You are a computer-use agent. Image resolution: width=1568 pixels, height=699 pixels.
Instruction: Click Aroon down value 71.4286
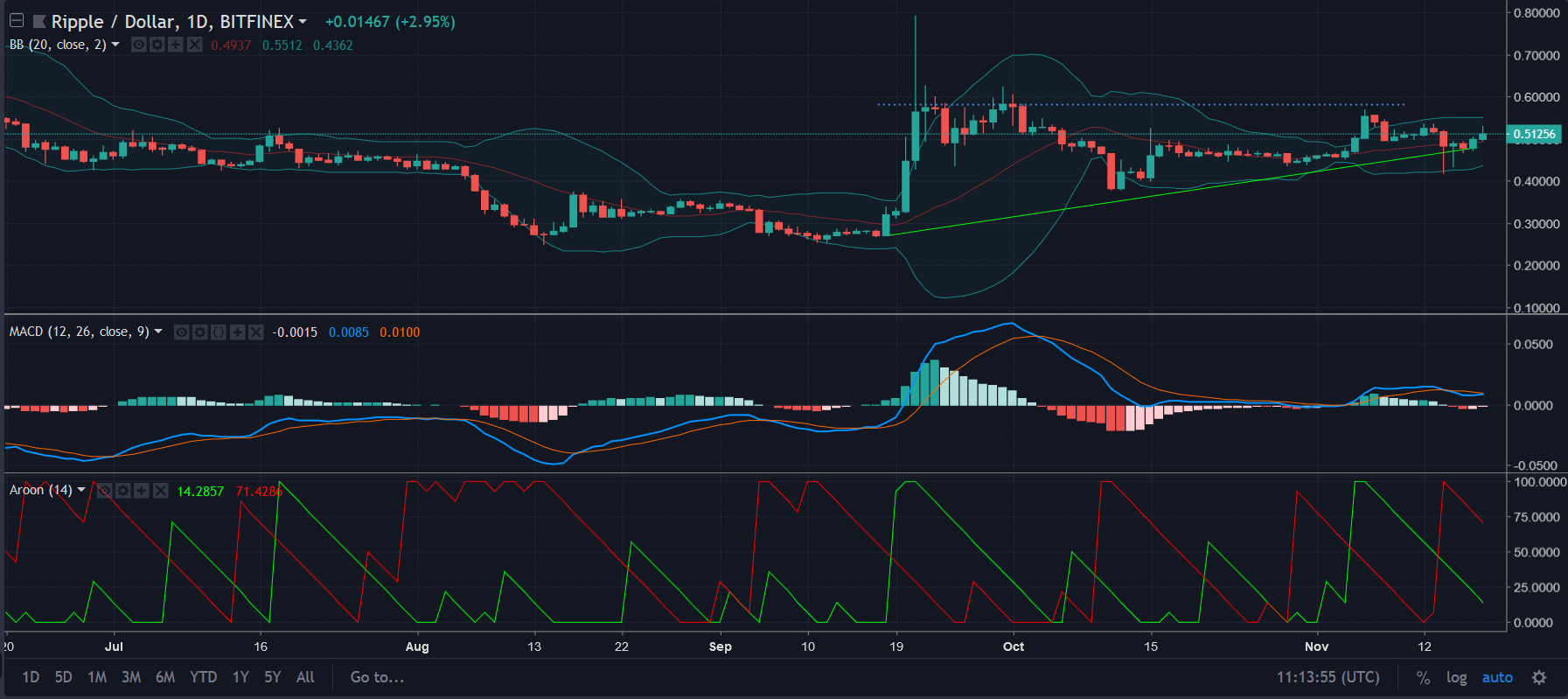(x=259, y=492)
